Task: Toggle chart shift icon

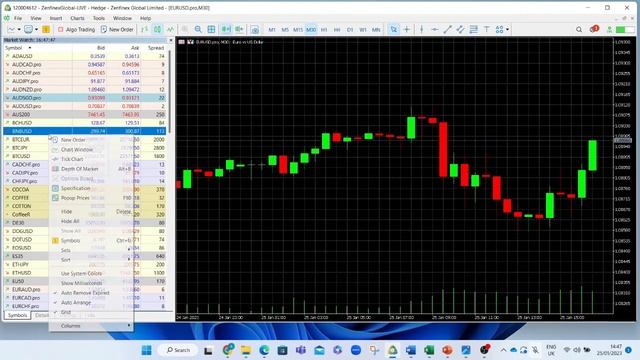Action: pos(239,29)
